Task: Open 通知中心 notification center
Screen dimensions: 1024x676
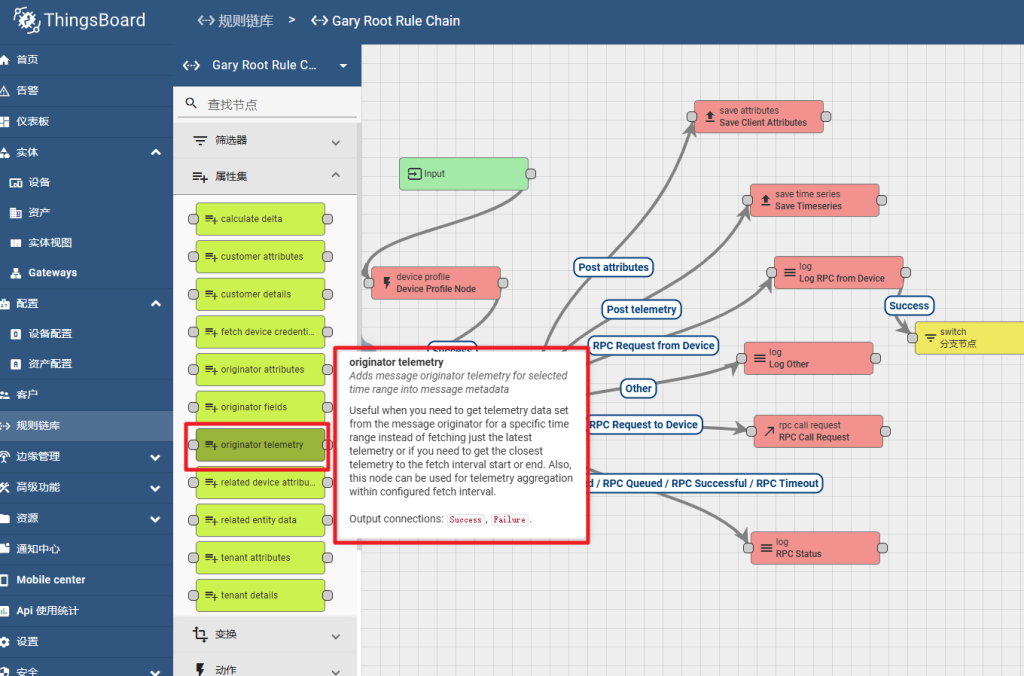Action: click(86, 549)
